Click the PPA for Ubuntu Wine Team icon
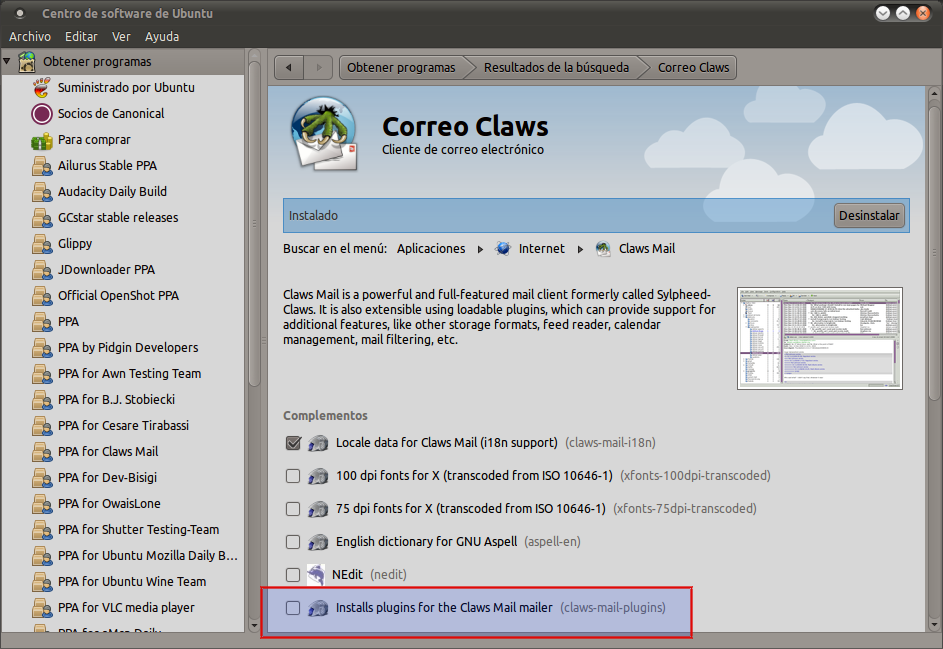This screenshot has height=649, width=943. coord(41,582)
